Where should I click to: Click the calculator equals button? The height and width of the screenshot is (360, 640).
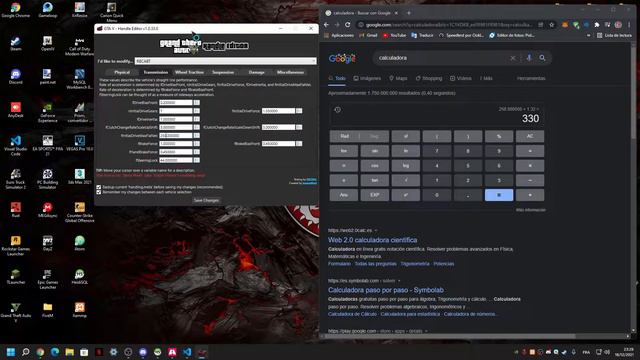[499, 195]
